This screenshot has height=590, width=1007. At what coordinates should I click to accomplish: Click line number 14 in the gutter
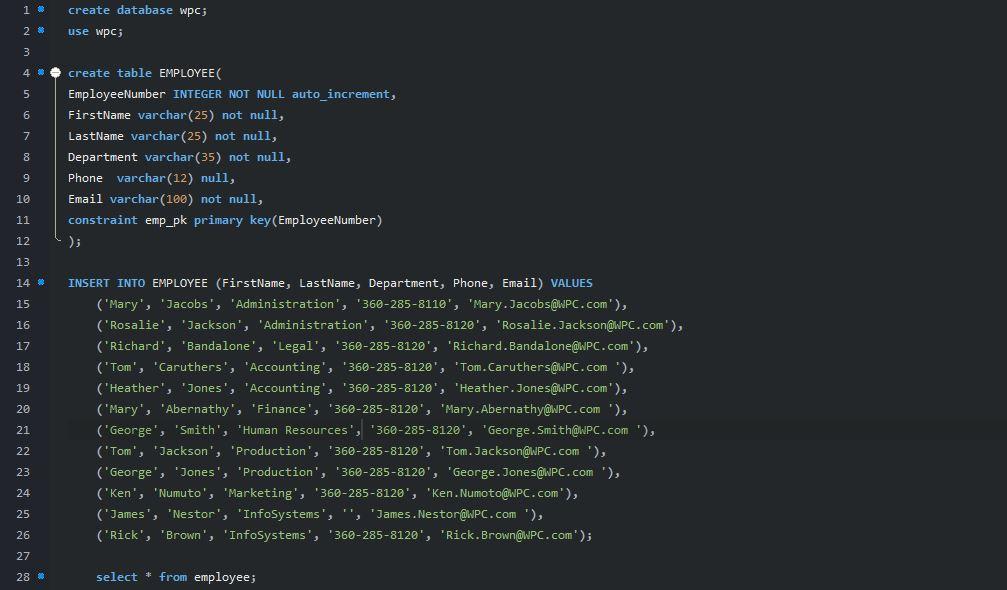(23, 283)
